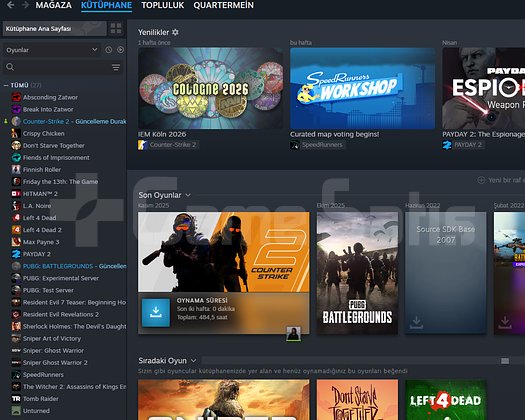Select Sherlock Holmes: The Devil's Daughter
This screenshot has height=420, width=525.
point(69,326)
